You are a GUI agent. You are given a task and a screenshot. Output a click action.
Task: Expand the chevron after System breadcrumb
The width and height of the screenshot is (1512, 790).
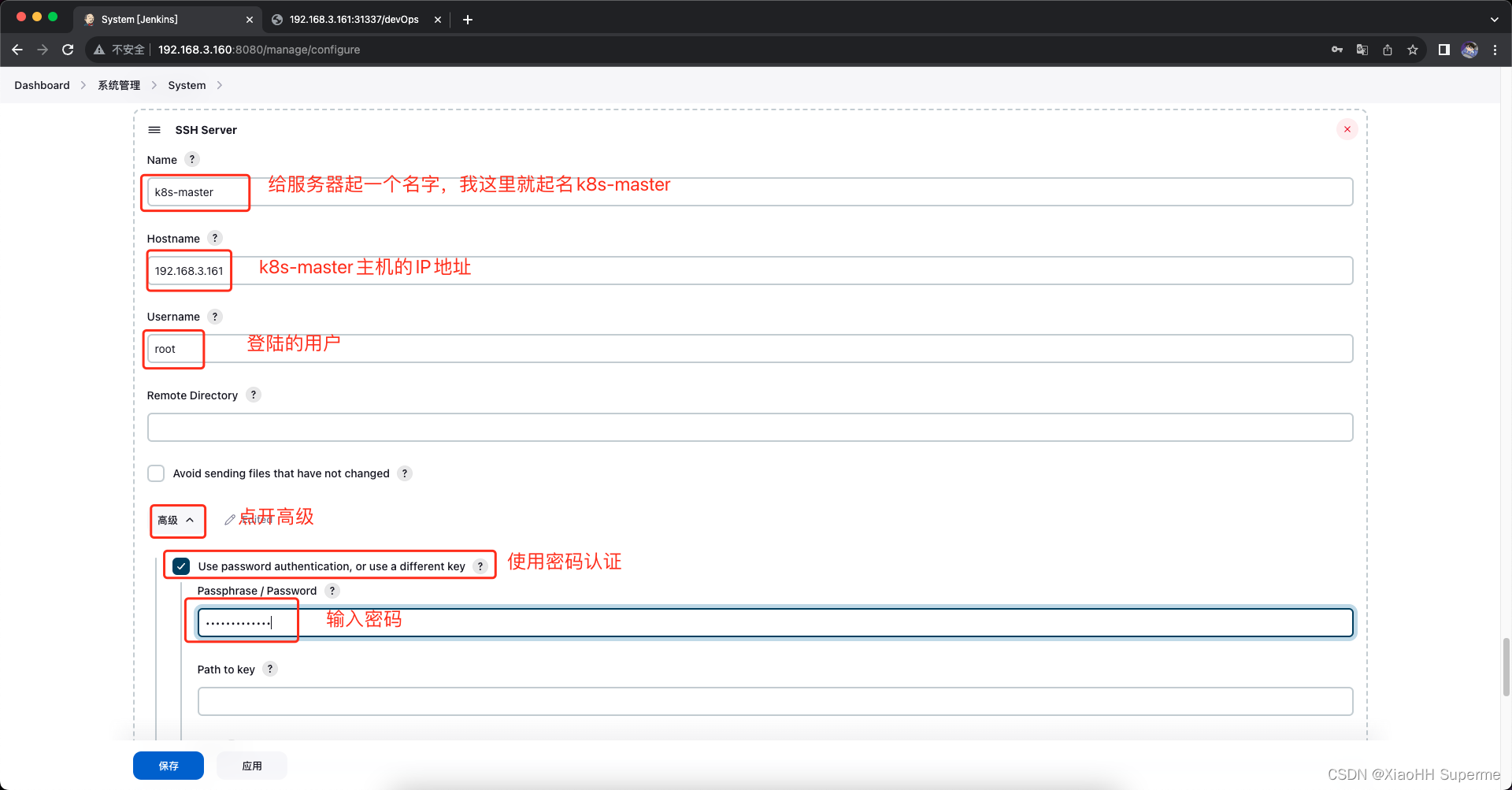[x=220, y=85]
